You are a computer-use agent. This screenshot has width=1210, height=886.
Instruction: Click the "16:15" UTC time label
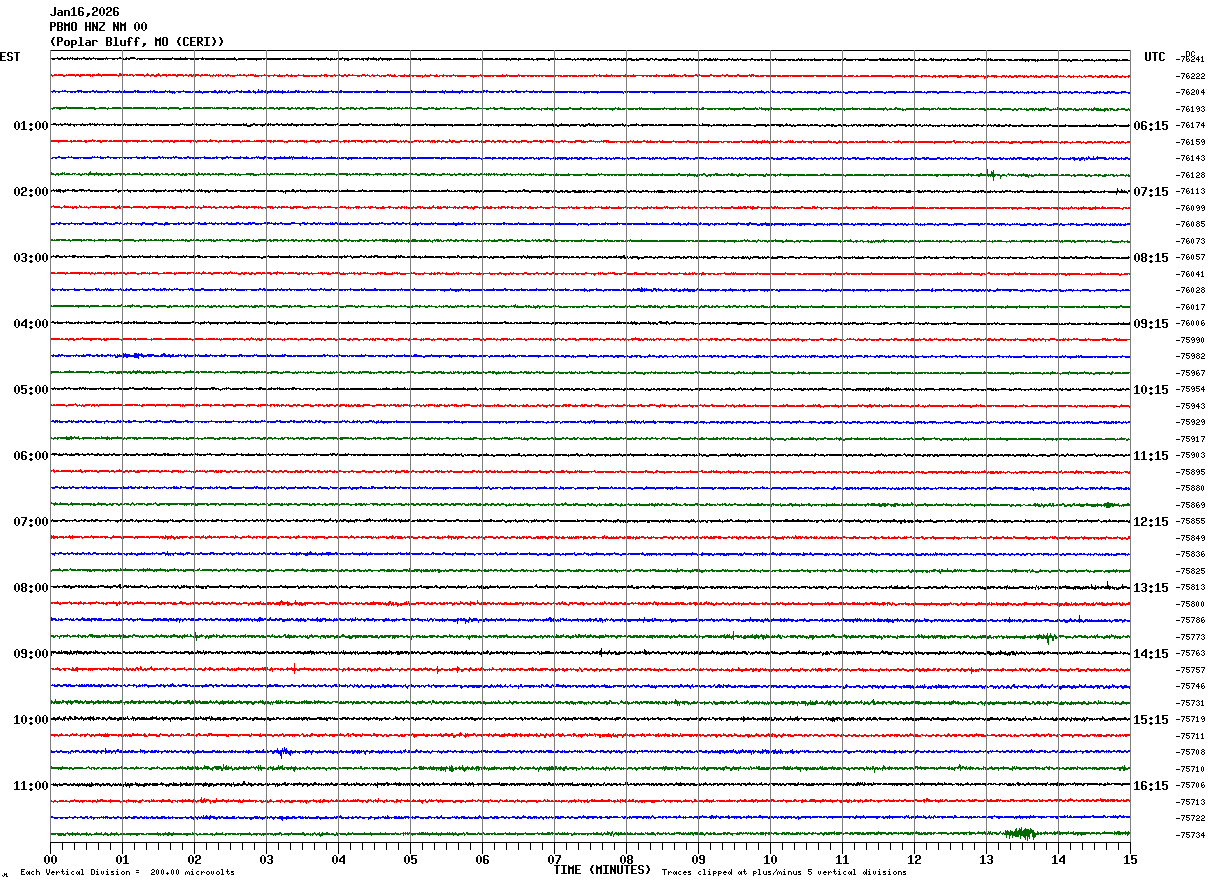1151,786
